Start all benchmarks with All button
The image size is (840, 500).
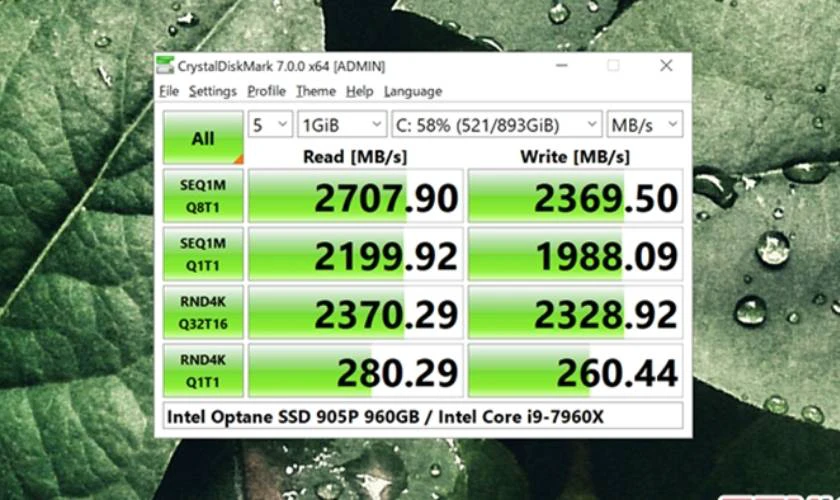[x=203, y=138]
